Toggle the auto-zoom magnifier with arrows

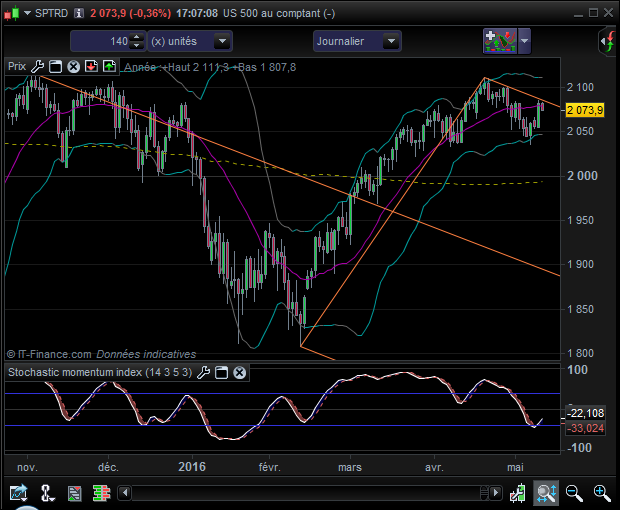click(x=546, y=493)
